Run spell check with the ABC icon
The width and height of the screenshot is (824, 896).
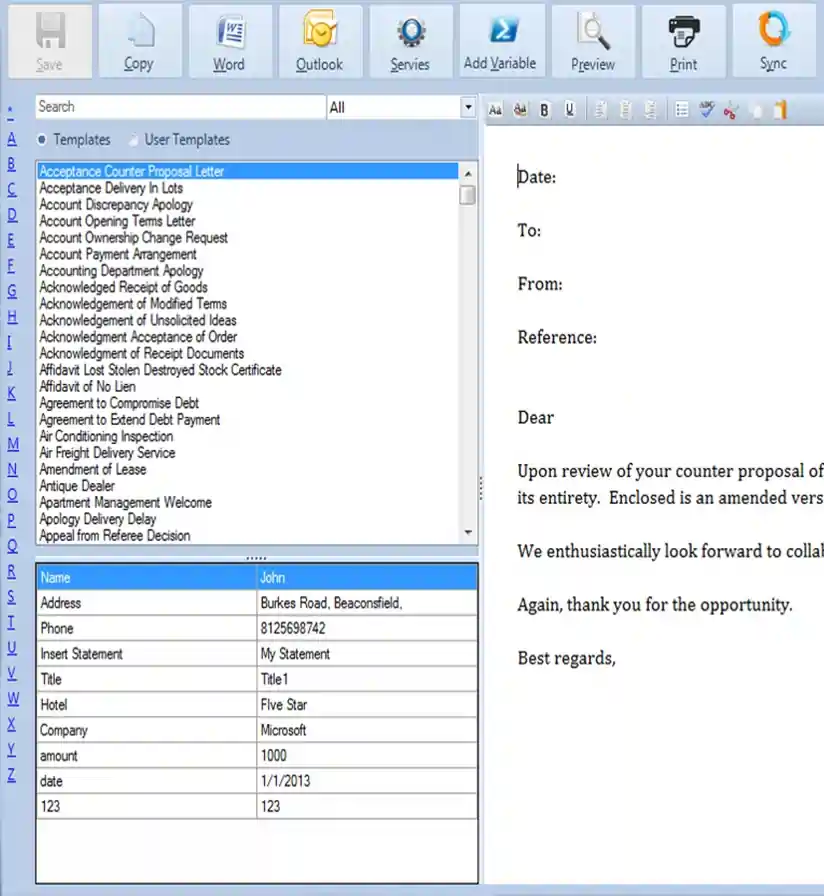(705, 110)
